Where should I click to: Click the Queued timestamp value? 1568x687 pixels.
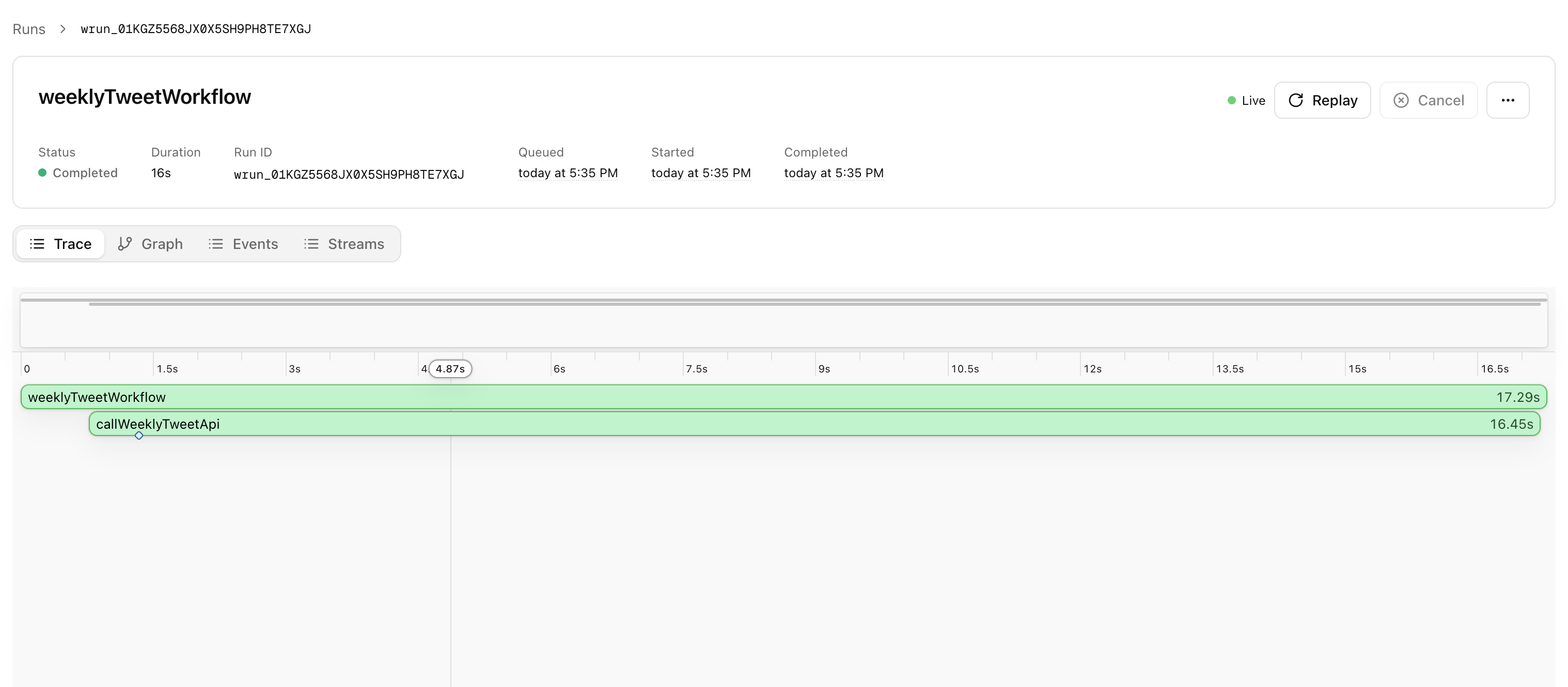tap(567, 174)
